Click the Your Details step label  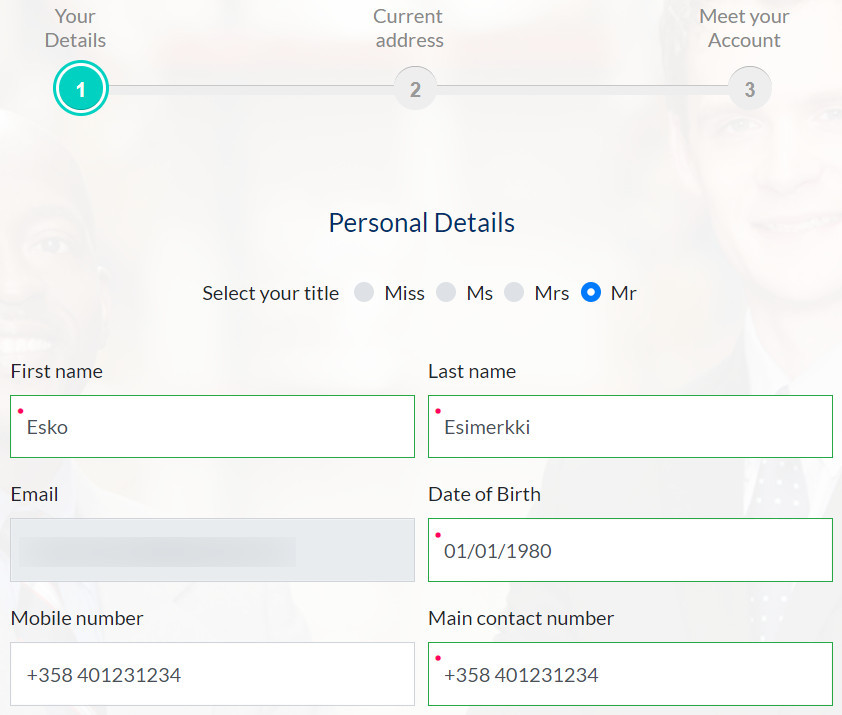tap(75, 28)
